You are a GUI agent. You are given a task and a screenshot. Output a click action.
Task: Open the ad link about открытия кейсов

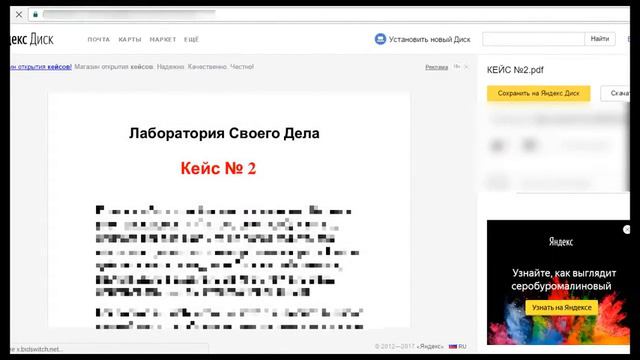coord(41,67)
